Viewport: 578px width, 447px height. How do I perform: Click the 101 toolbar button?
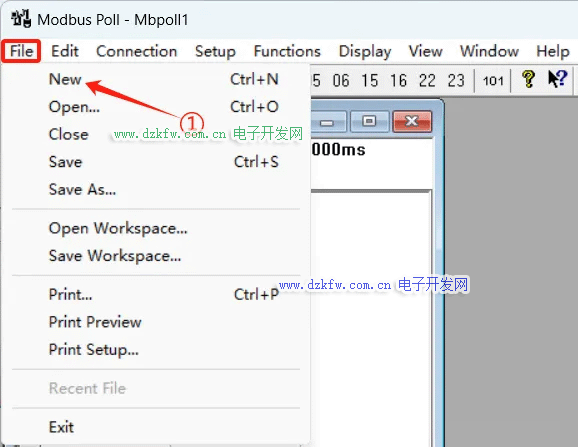click(493, 80)
